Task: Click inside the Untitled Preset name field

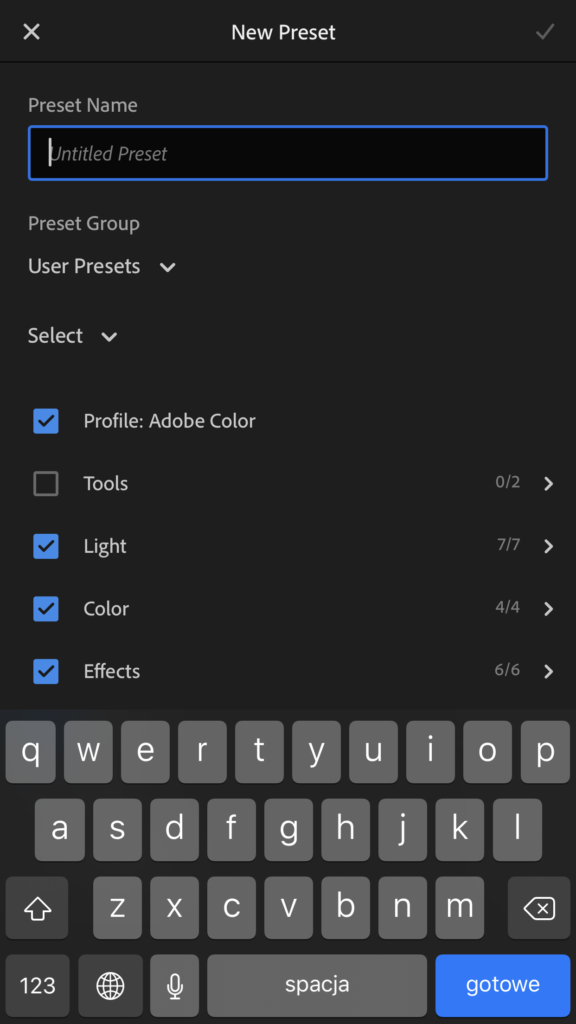Action: point(288,152)
